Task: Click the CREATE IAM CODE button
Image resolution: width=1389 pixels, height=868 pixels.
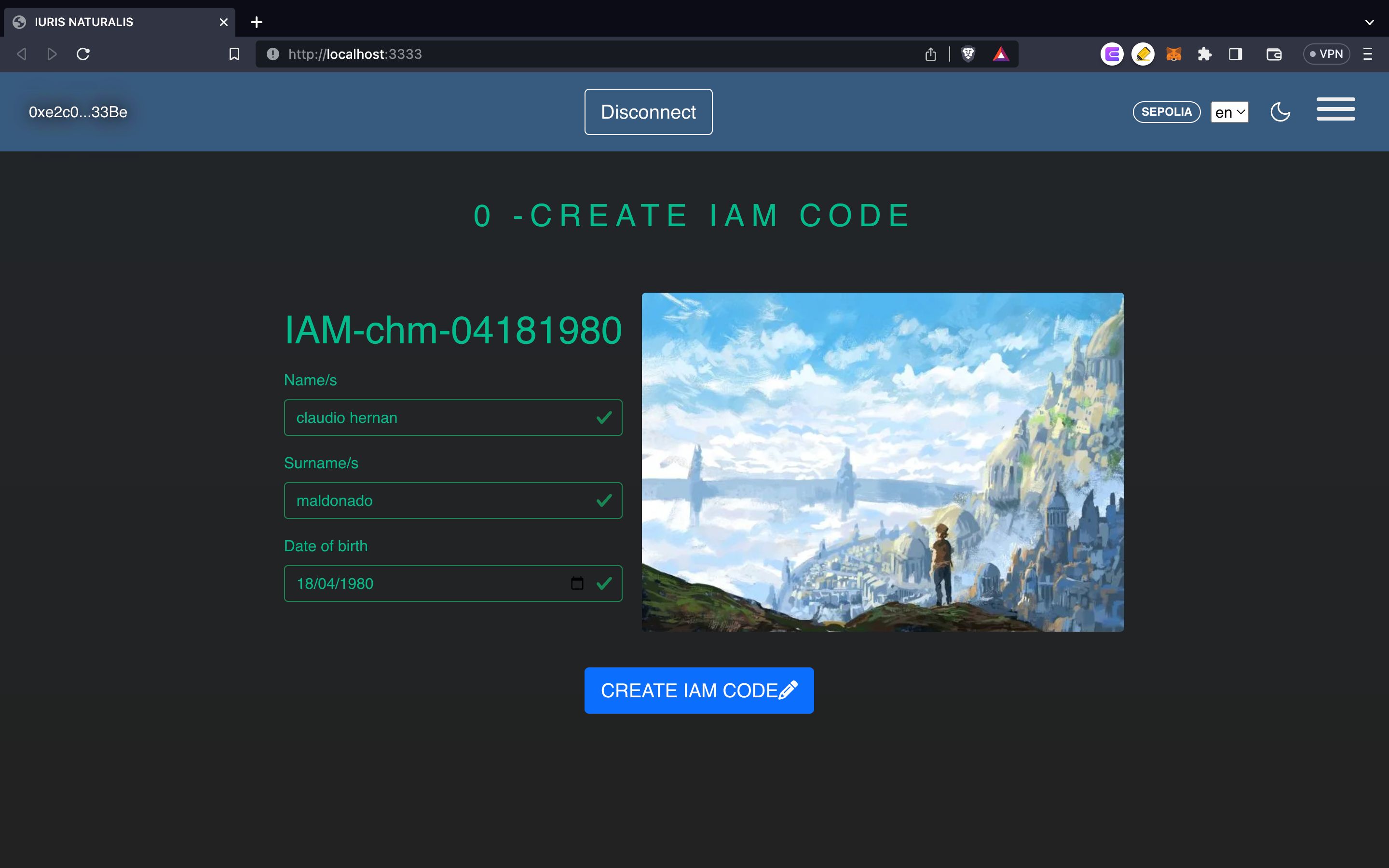Action: click(x=699, y=691)
